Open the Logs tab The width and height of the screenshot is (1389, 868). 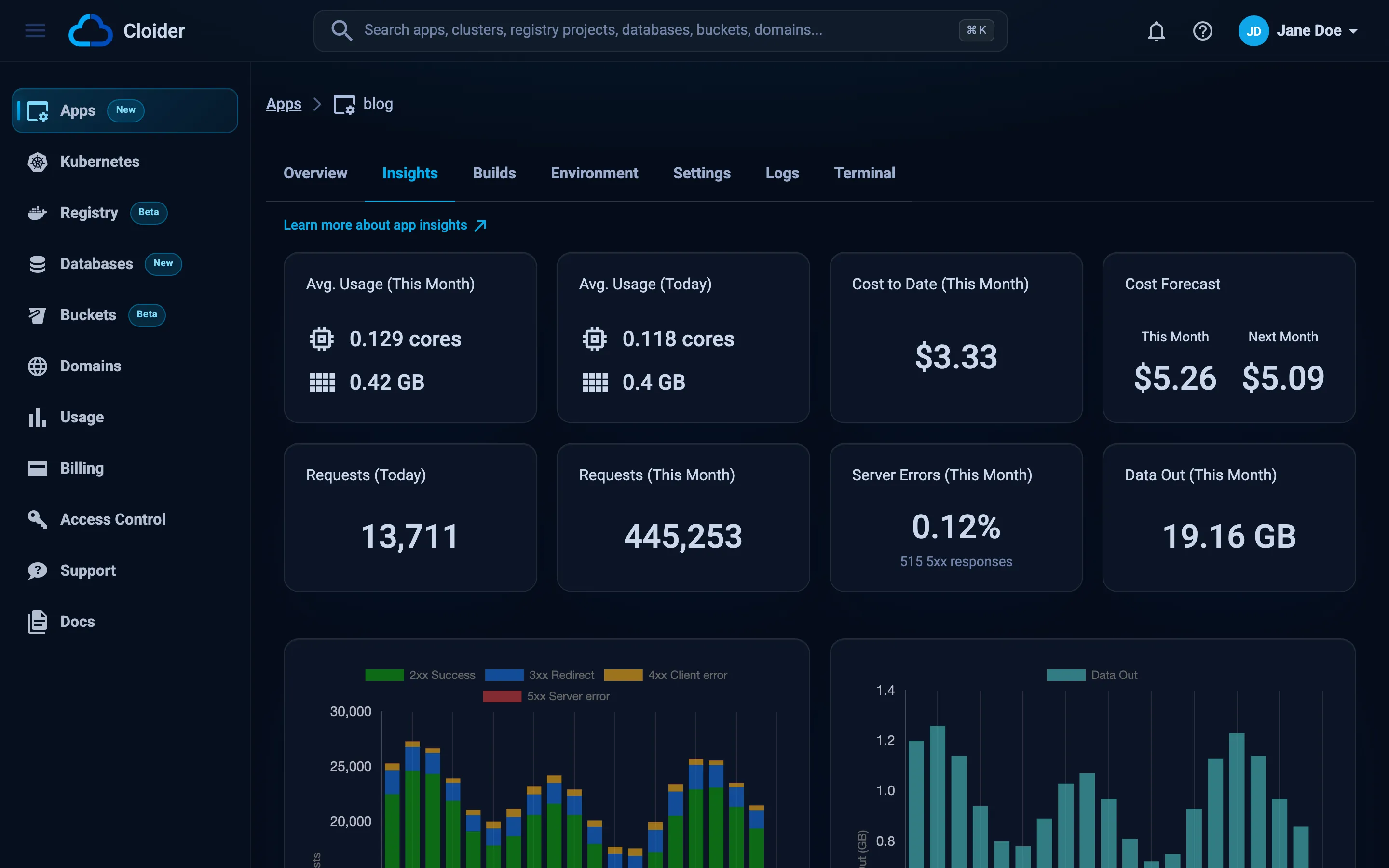pos(782,174)
